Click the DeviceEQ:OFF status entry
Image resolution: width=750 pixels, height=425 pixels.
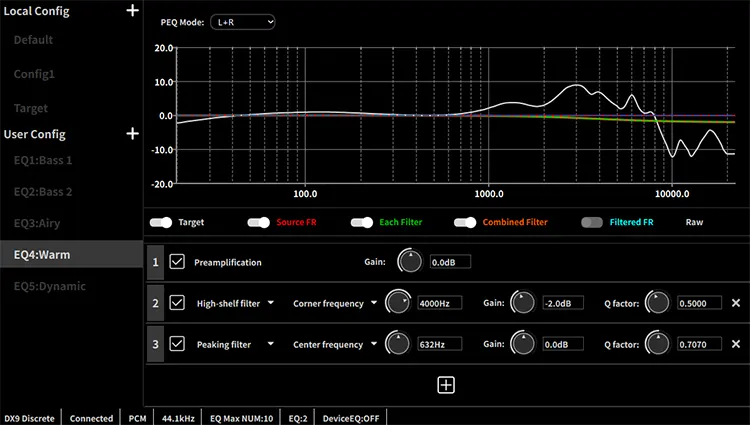351,418
